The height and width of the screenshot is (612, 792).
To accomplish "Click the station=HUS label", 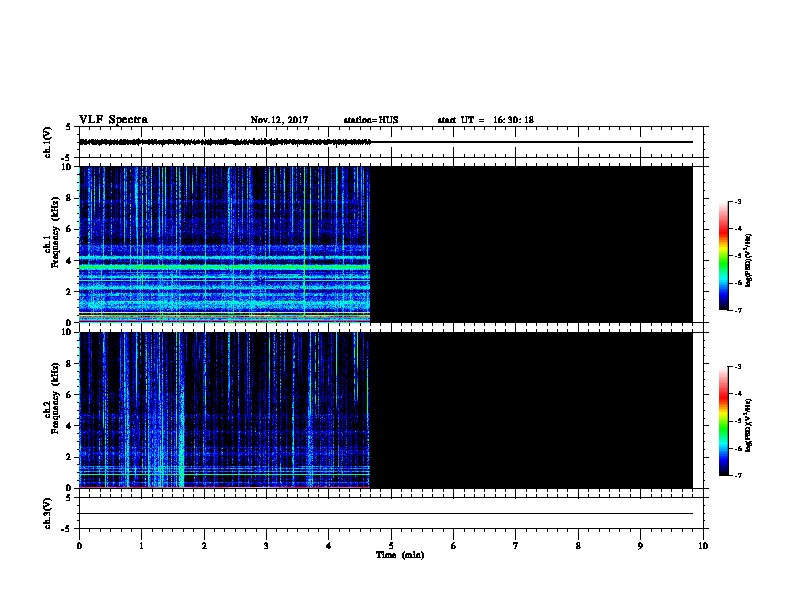I will pos(370,120).
